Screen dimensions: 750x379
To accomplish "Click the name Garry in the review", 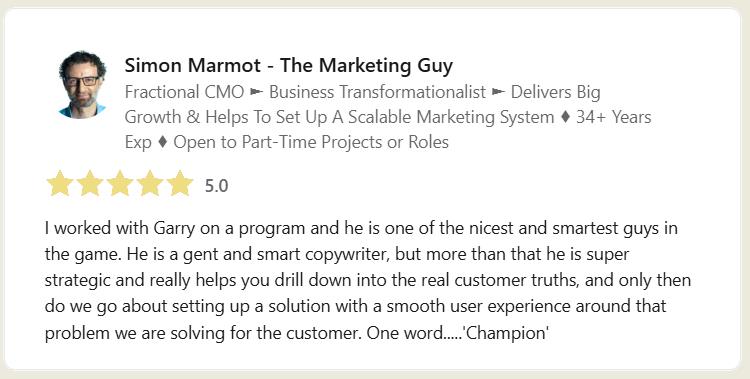I will [174, 228].
